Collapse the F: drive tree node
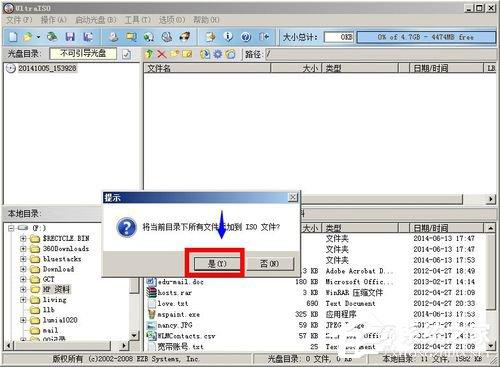 (x=11, y=228)
